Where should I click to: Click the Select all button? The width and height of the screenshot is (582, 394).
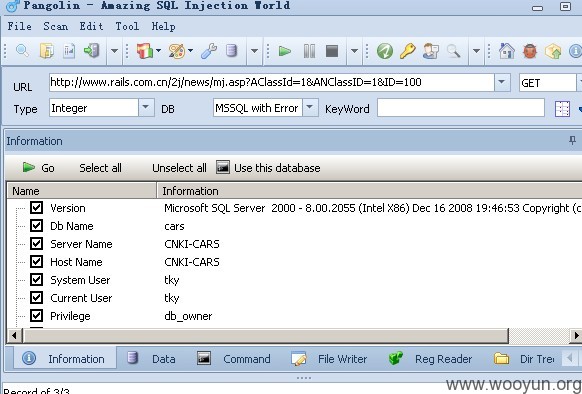tap(100, 168)
